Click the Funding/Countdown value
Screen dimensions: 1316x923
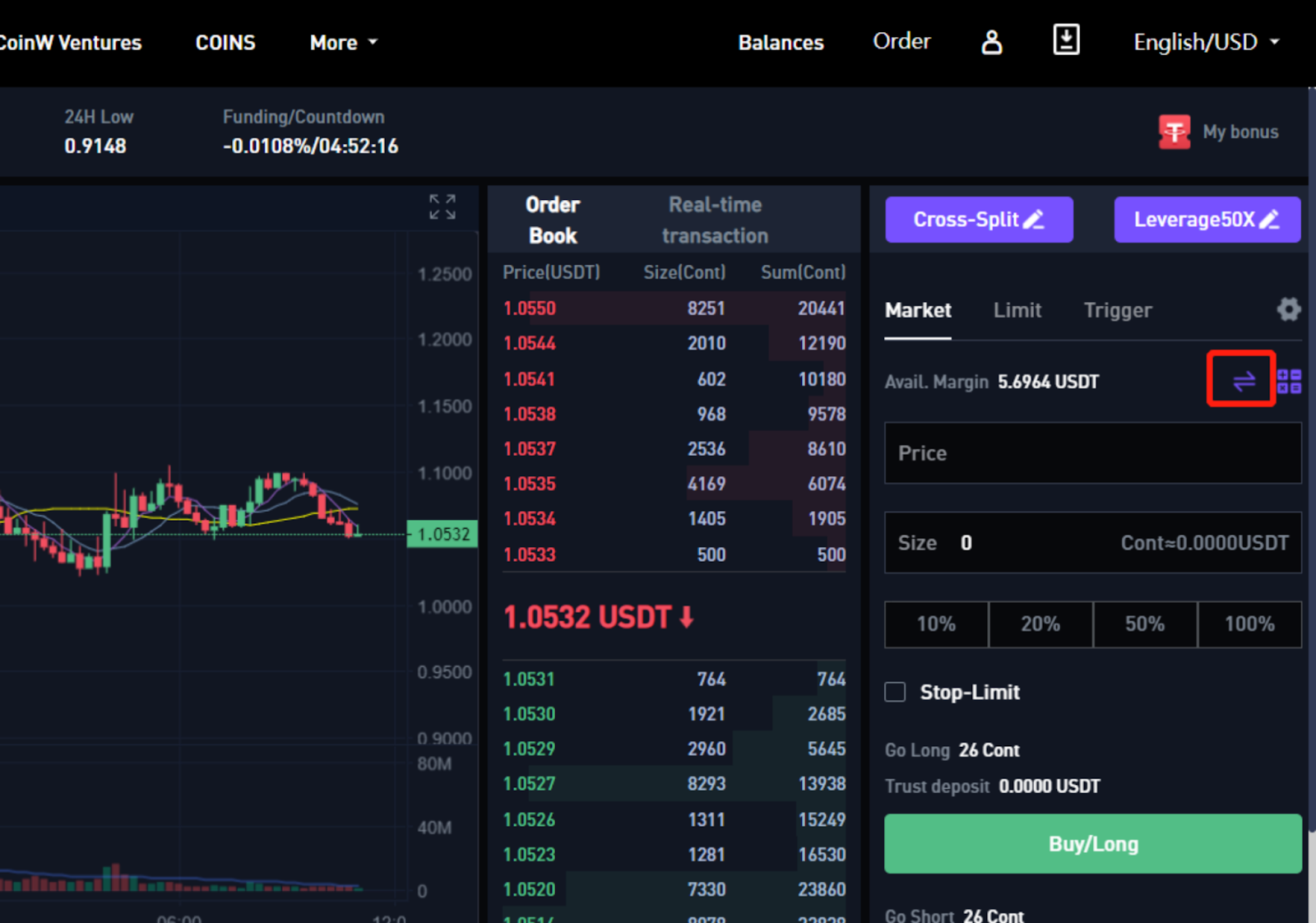311,146
